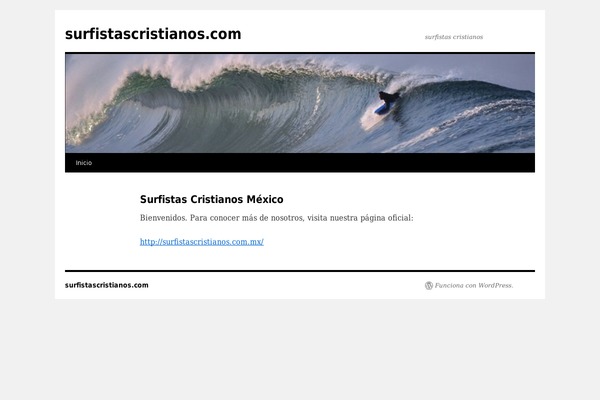Visit the Funciona con WordPress link
The image size is (600, 400).
474,286
